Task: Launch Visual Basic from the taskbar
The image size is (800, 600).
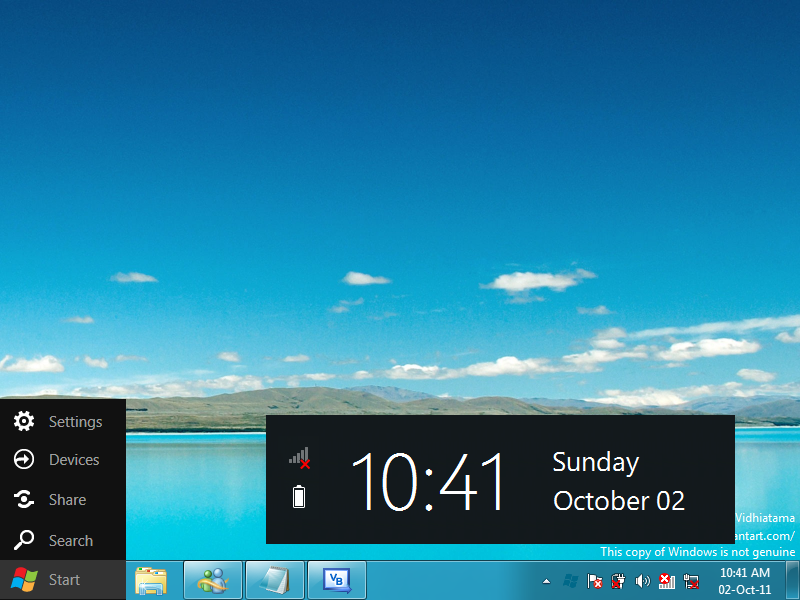Action: click(x=338, y=580)
